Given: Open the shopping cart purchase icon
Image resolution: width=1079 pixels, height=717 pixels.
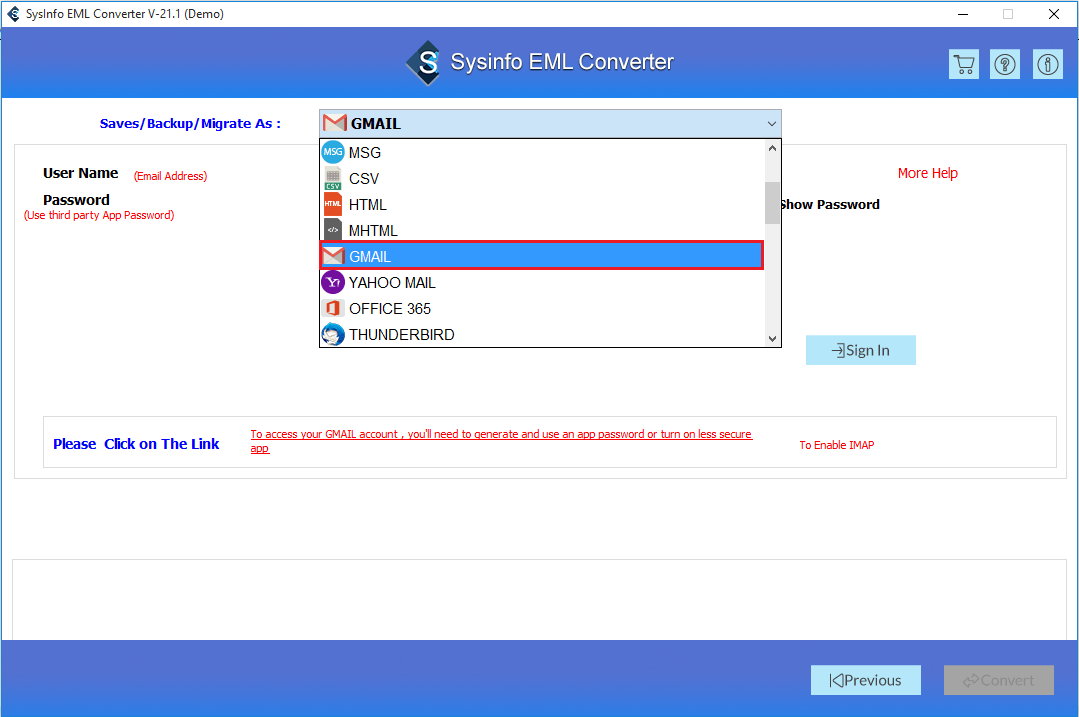Looking at the screenshot, I should (963, 65).
